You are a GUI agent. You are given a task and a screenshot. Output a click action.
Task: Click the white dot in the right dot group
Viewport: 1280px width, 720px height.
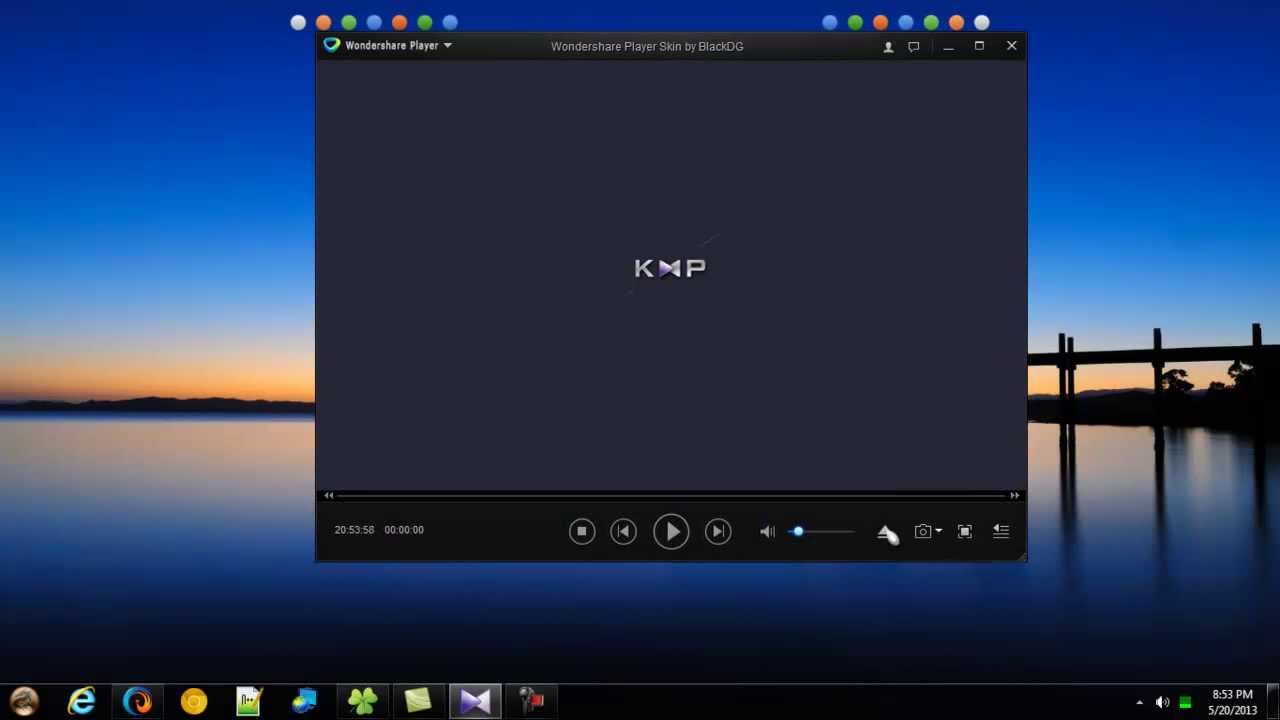982,22
